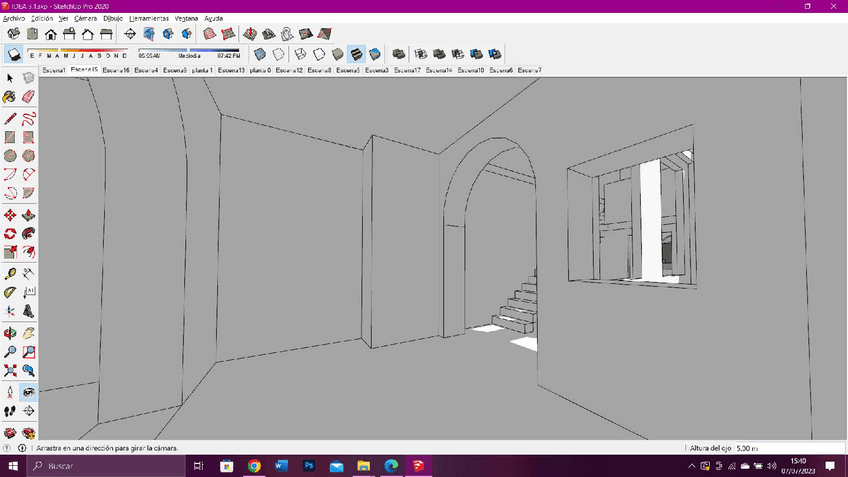Enable Monochrome face style
This screenshot has width=848, height=477.
[374, 54]
